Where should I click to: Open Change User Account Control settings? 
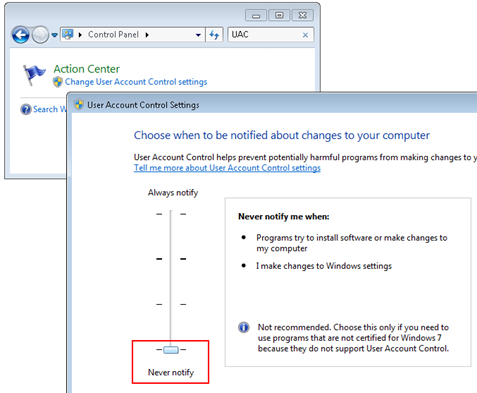click(136, 82)
